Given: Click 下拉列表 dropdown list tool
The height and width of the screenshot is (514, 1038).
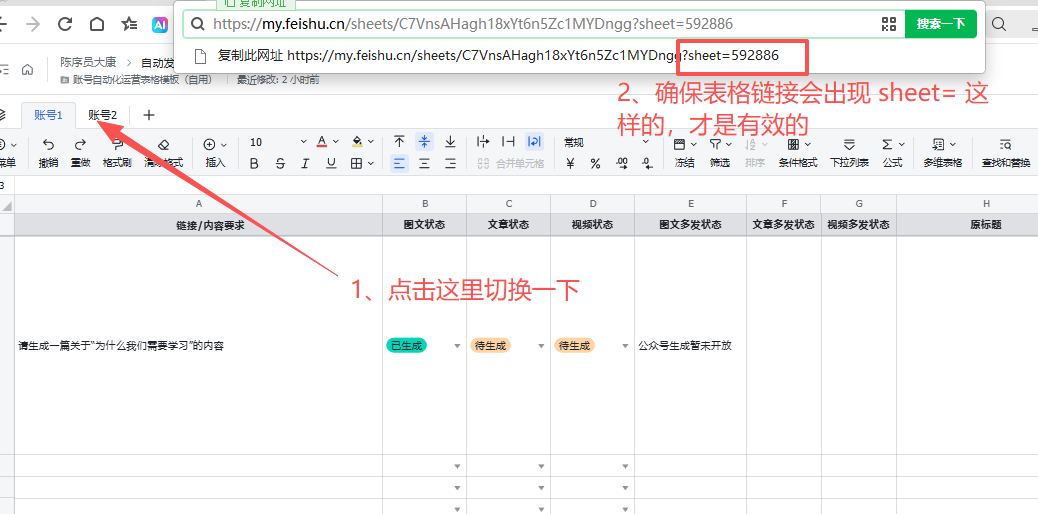Looking at the screenshot, I should 849,152.
